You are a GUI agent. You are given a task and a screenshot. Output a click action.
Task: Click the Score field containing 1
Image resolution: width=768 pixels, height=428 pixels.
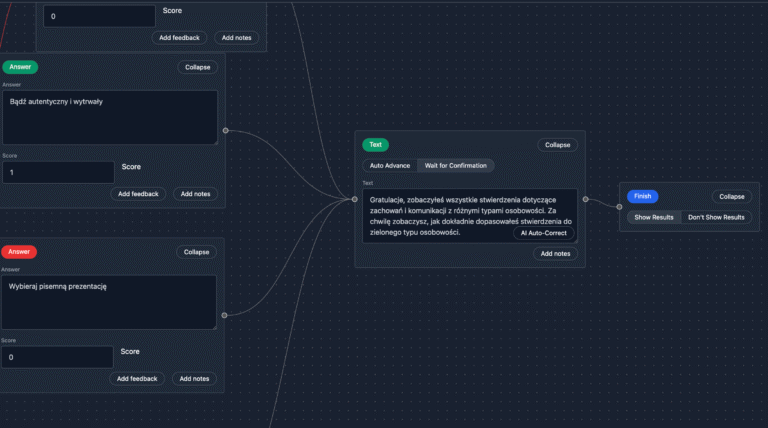(57, 174)
